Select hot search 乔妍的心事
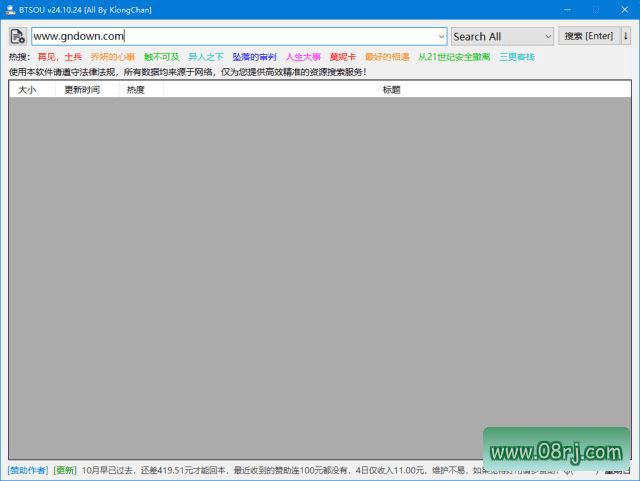 (113, 57)
